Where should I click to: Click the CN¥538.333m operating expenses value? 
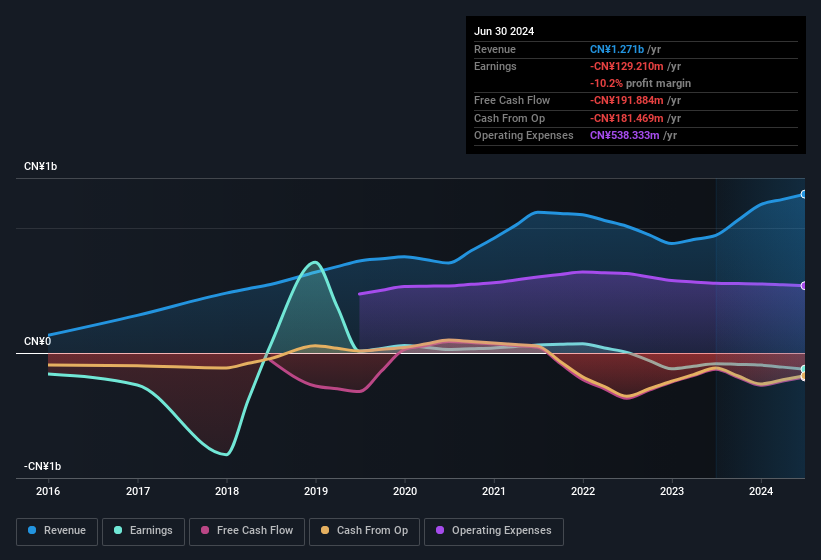click(625, 136)
